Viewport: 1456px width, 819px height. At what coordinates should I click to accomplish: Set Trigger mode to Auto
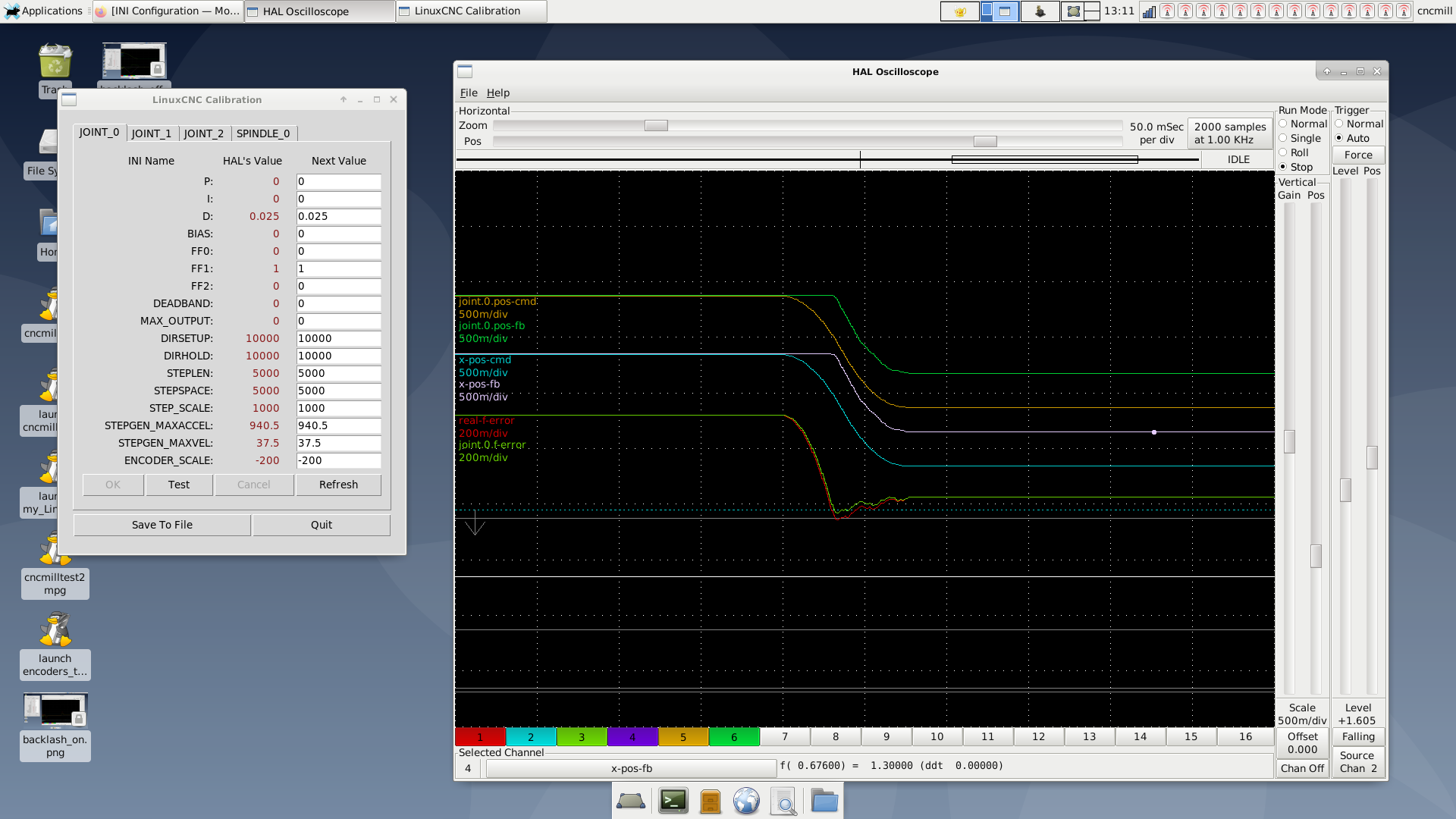pyautogui.click(x=1352, y=138)
